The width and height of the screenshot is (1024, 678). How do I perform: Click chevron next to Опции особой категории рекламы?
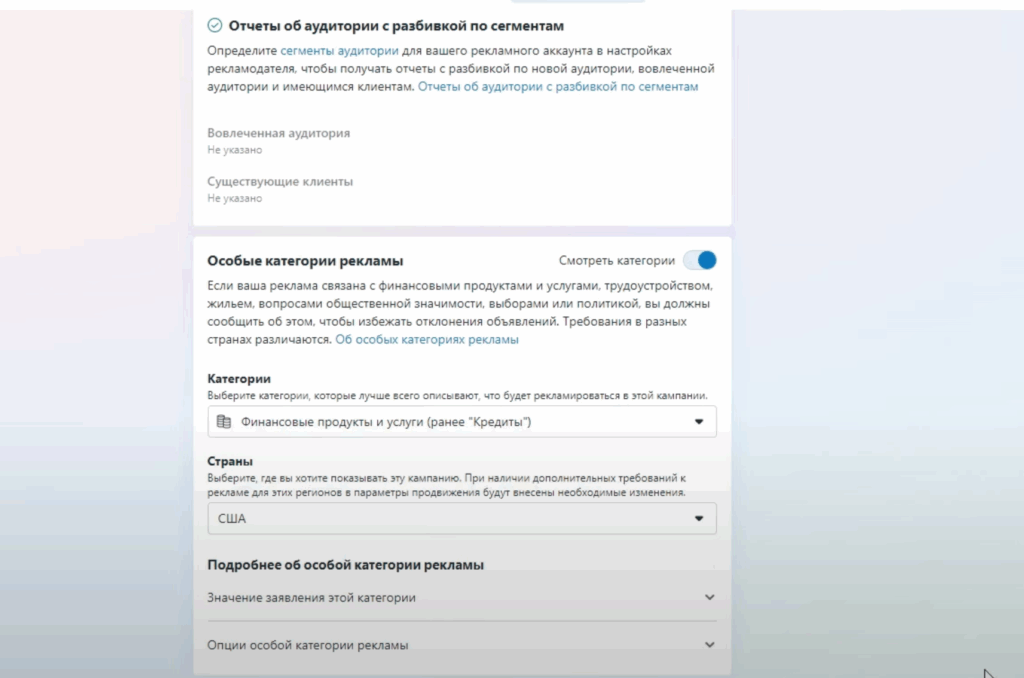coord(710,645)
